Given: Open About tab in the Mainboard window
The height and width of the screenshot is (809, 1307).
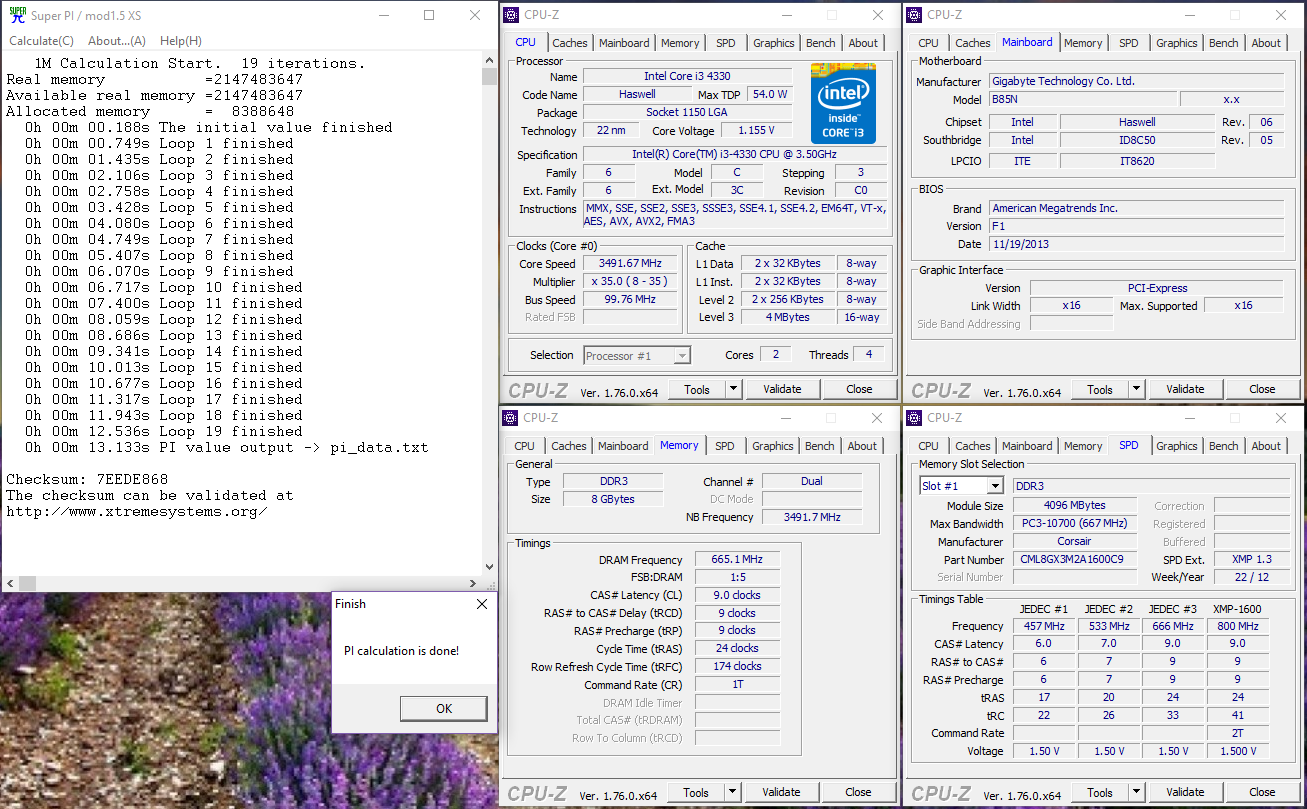Looking at the screenshot, I should (1266, 43).
